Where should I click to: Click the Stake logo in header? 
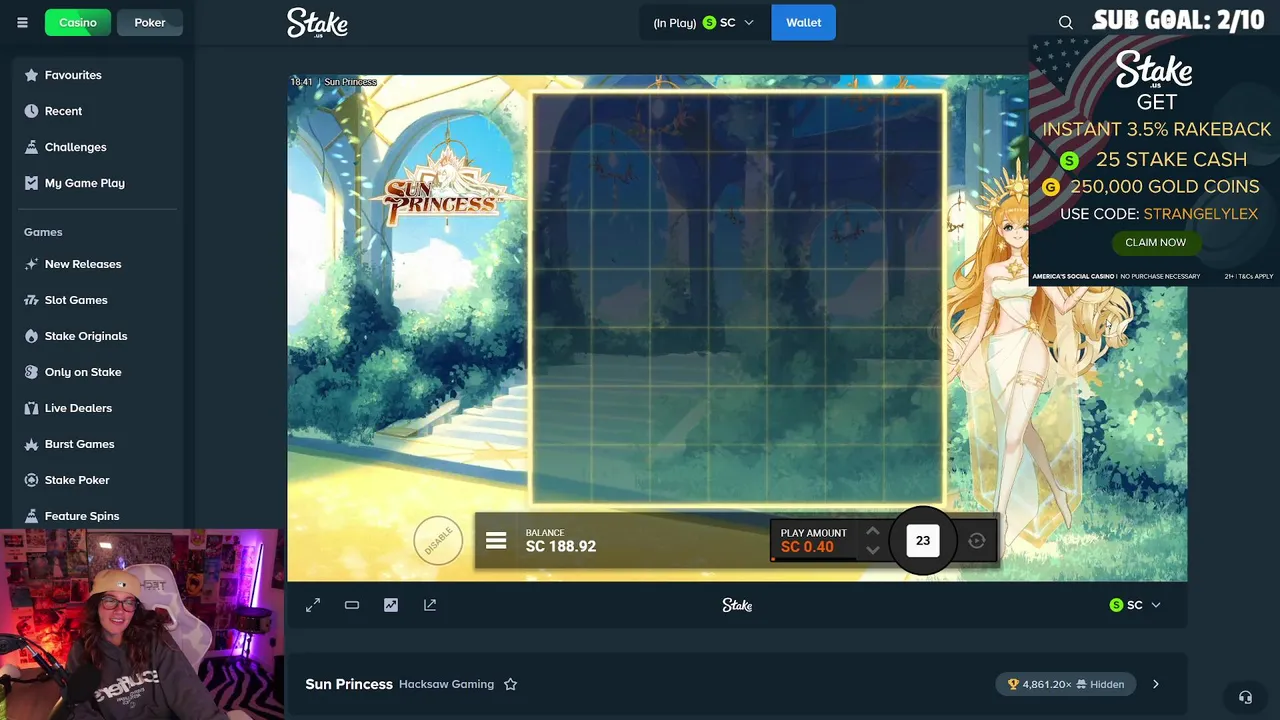(317, 22)
